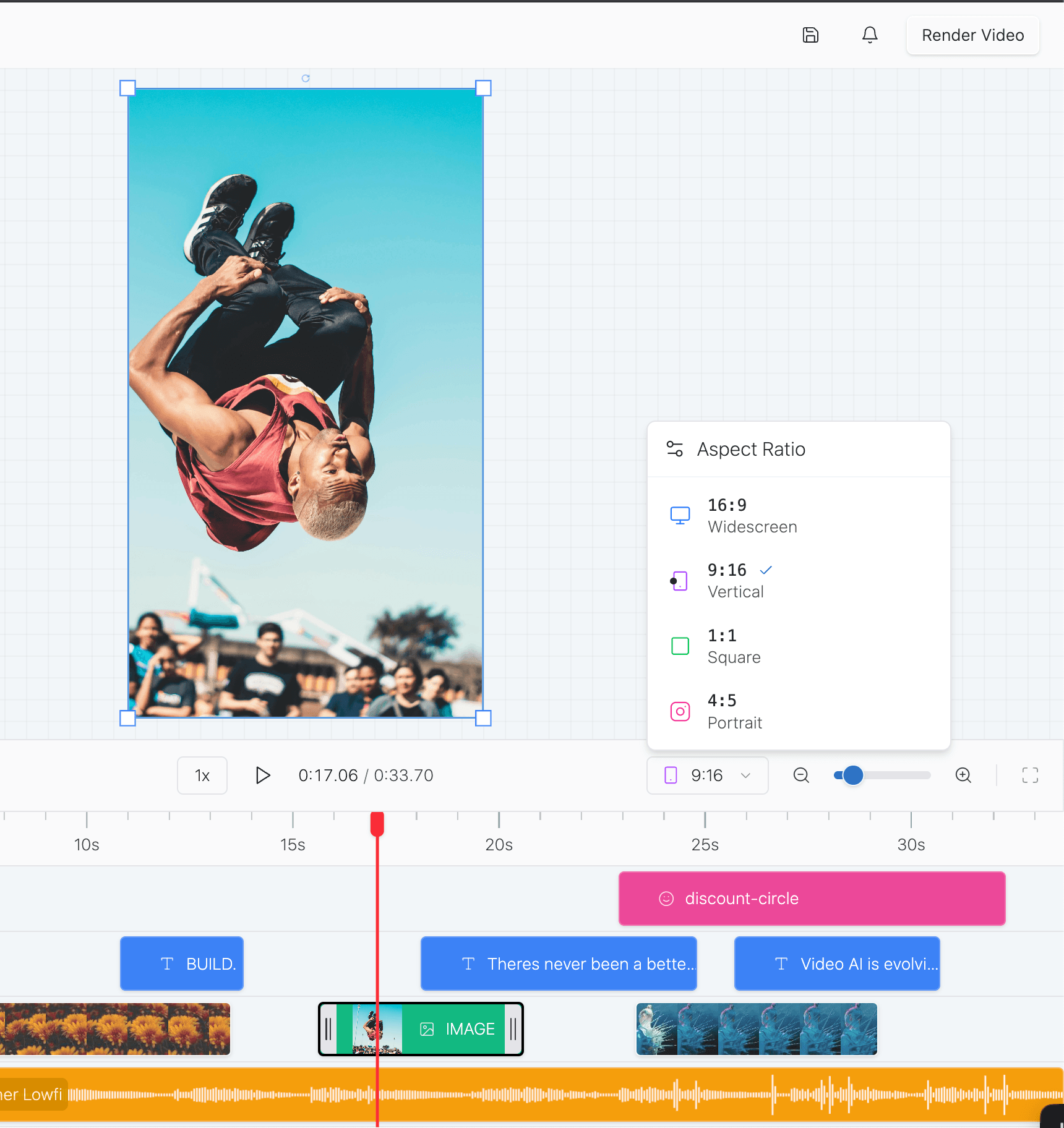The height and width of the screenshot is (1128, 1064).
Task: Select the 9:16 Vertical option
Action: point(736,580)
